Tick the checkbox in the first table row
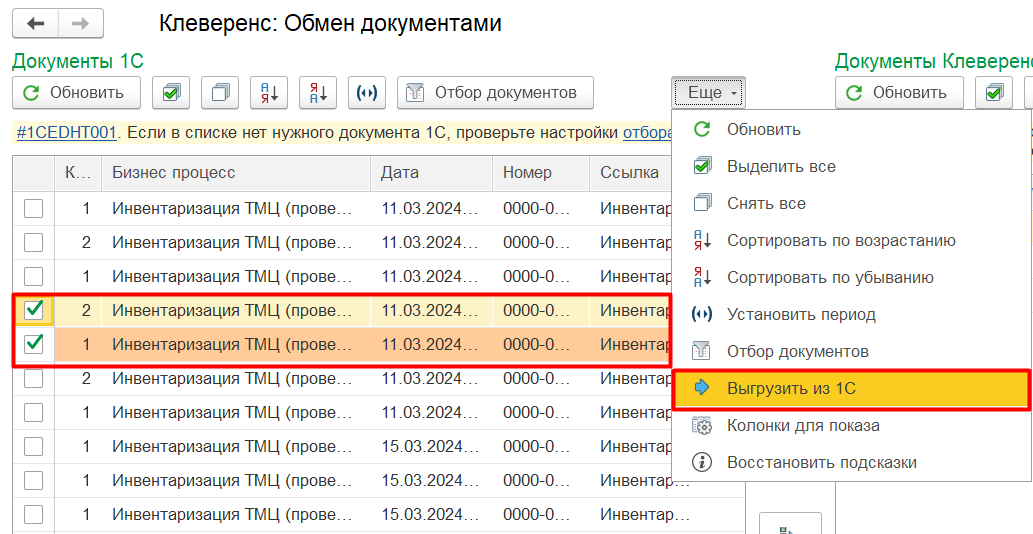Image resolution: width=1033 pixels, height=534 pixels. pos(34,208)
